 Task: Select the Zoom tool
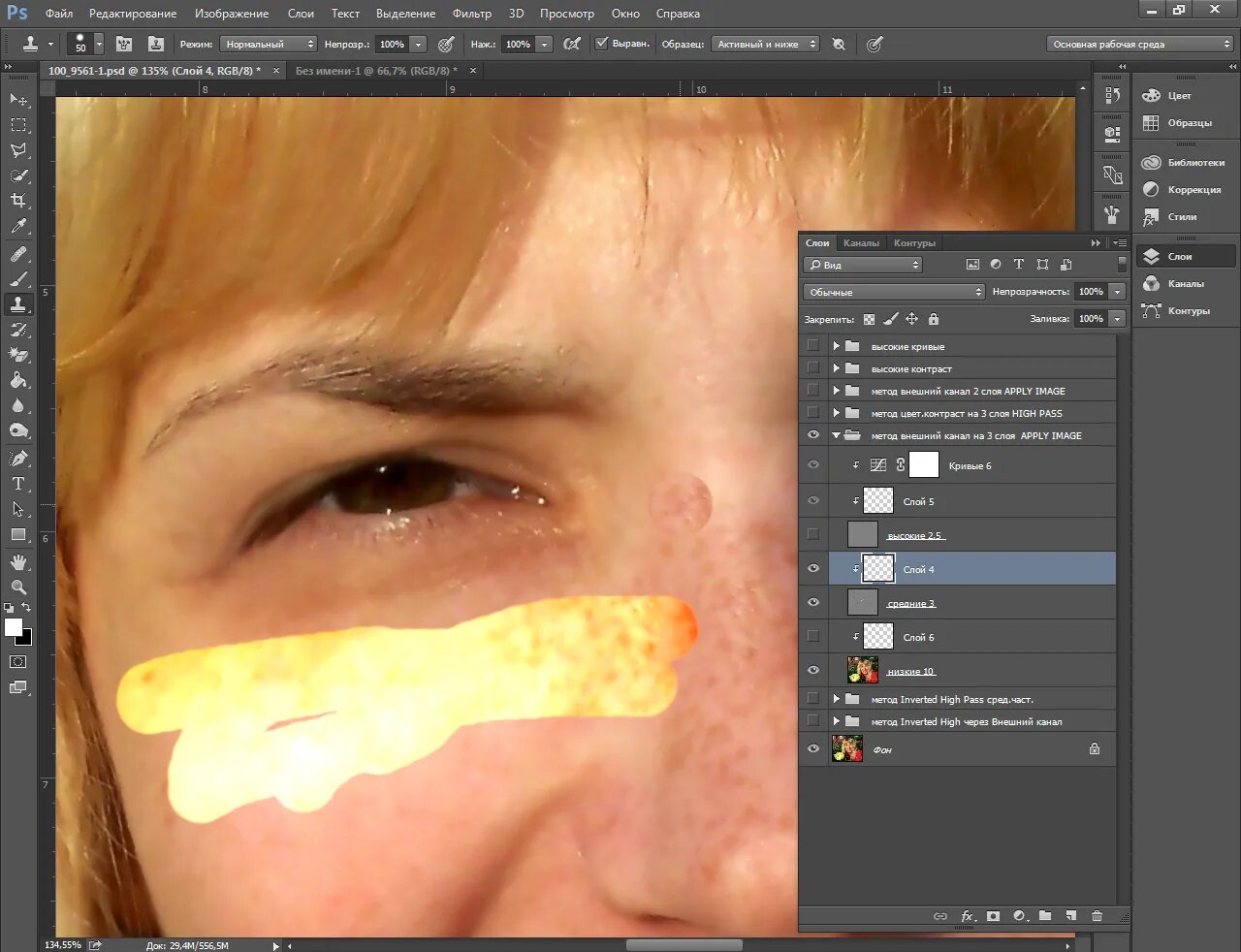[x=18, y=587]
